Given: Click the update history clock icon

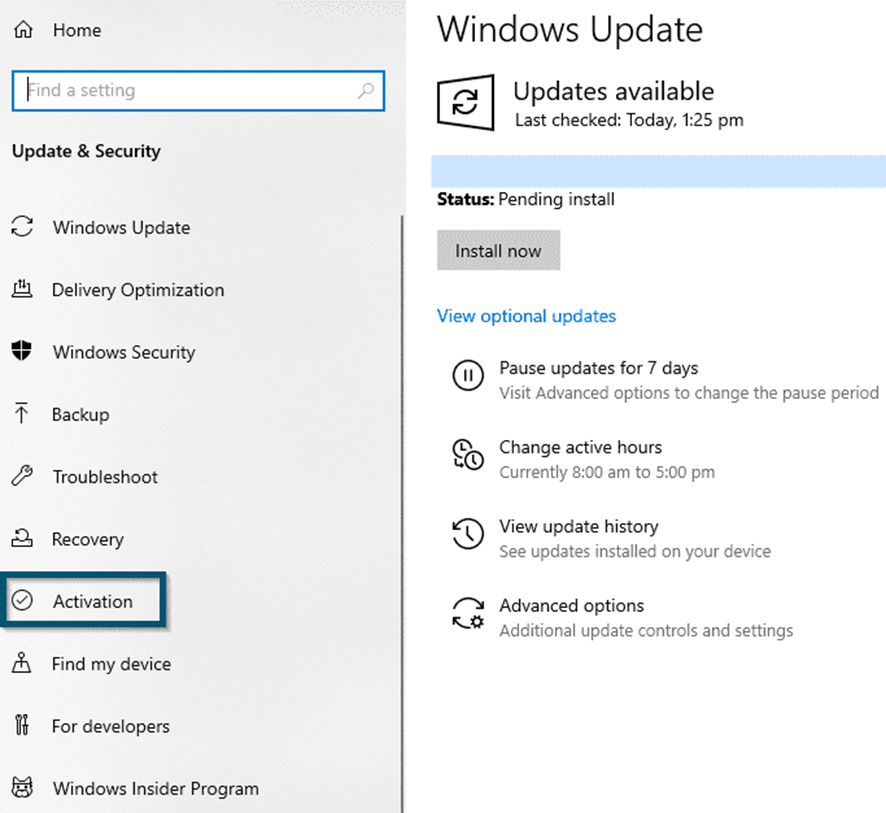Looking at the screenshot, I should (x=468, y=533).
